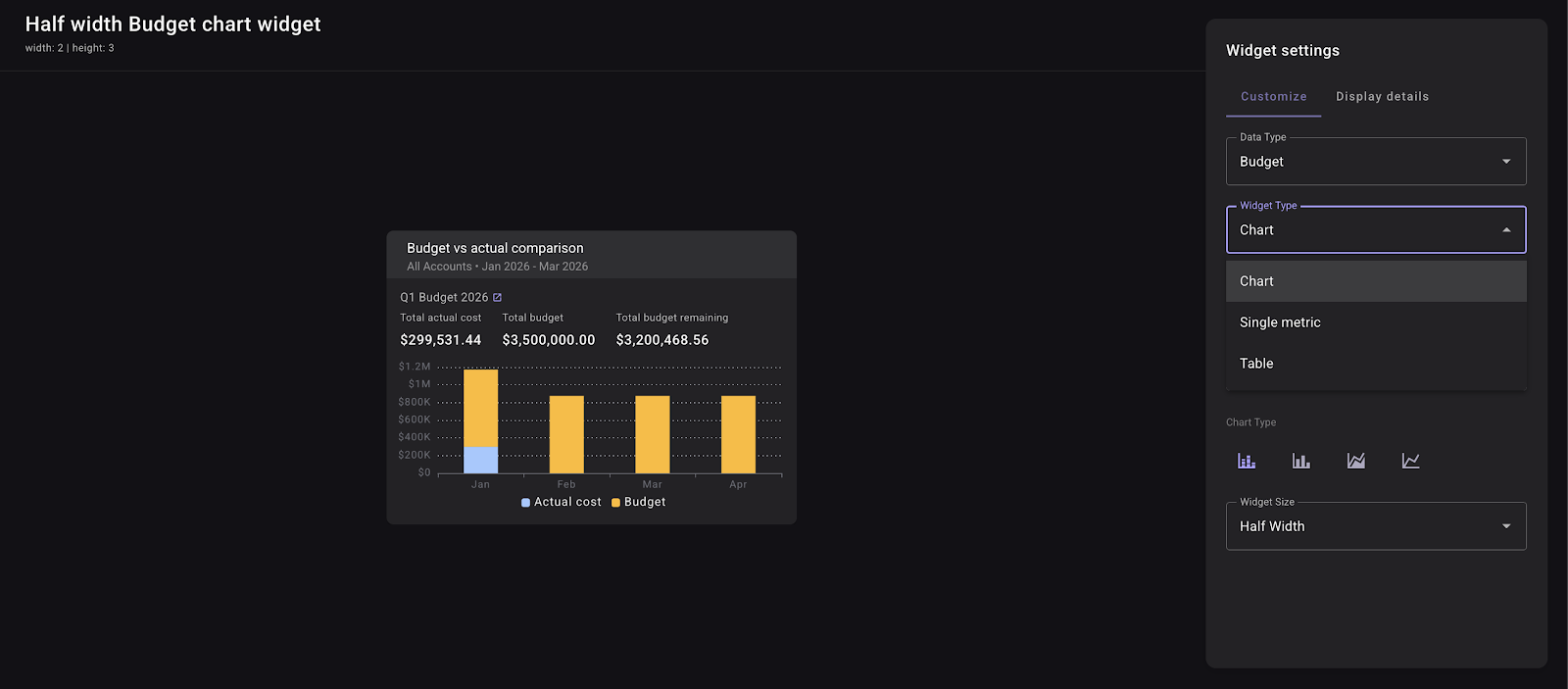
Task: Click the Budget vs actual comparison title
Action: pos(495,248)
